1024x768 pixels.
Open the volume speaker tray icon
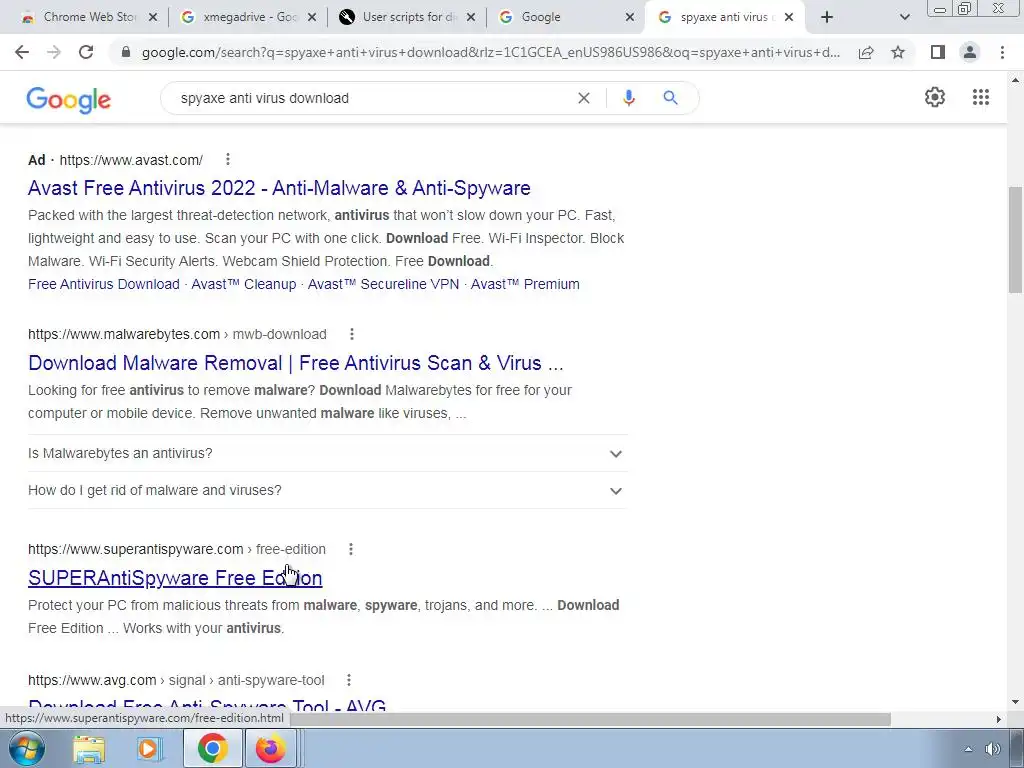coord(993,750)
